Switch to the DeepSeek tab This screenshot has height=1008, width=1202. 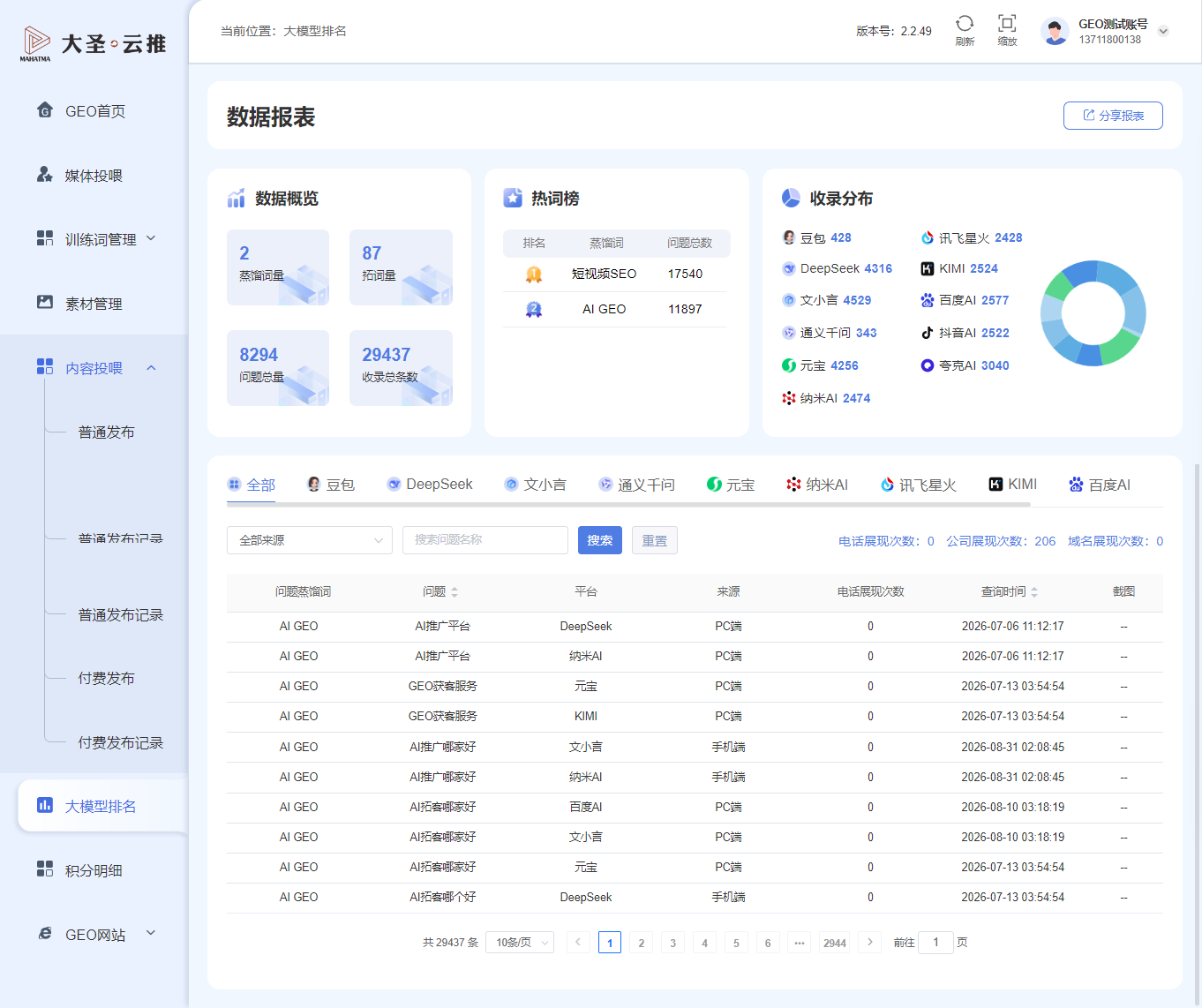[430, 485]
